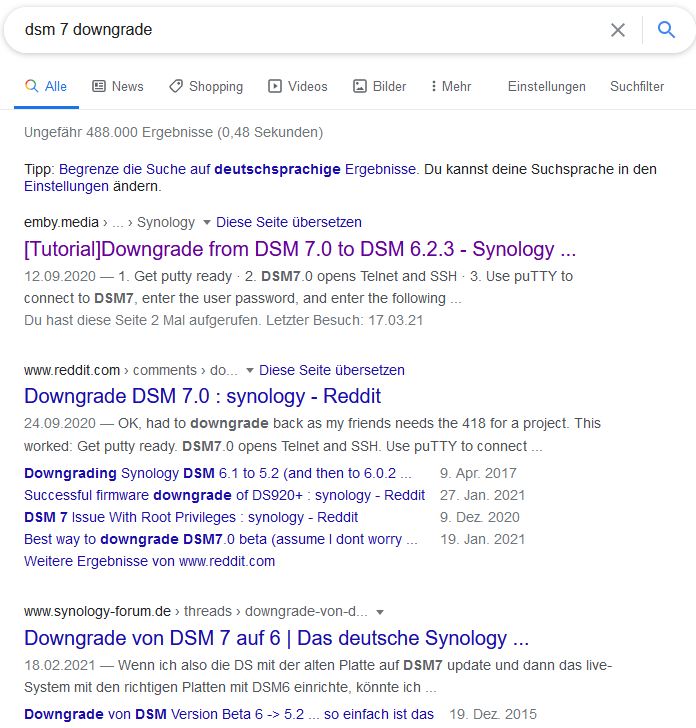Open the Tutorial Downgrade from DSM 7.0 to 6.2.3 result
The height and width of the screenshot is (728, 696).
click(300, 249)
